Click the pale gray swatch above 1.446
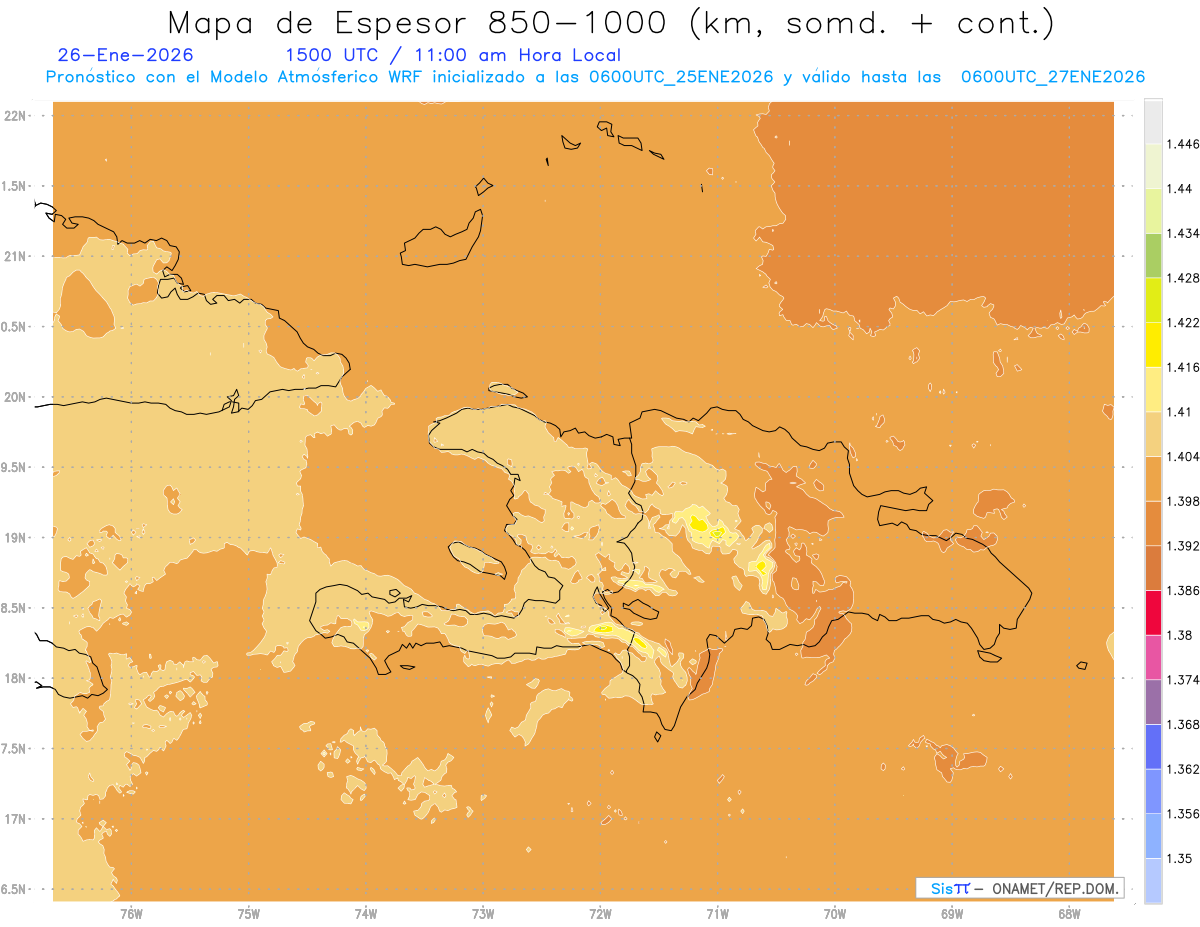This screenshot has width=1200, height=927. pos(1153,121)
